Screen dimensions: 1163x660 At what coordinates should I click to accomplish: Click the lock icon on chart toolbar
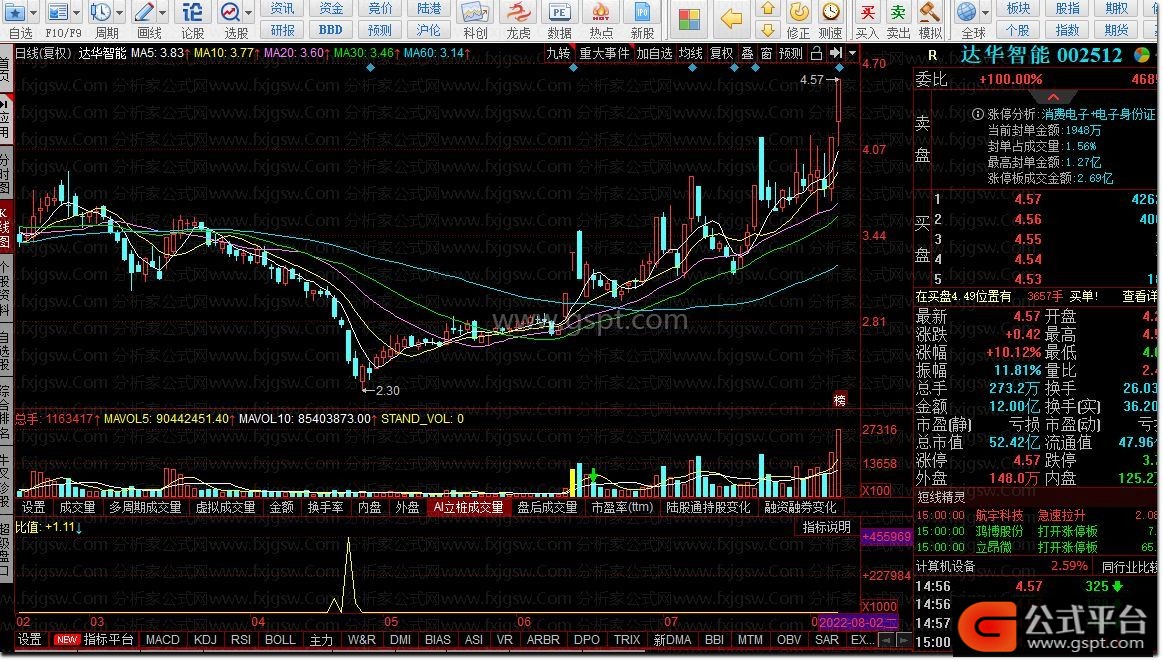click(x=816, y=53)
